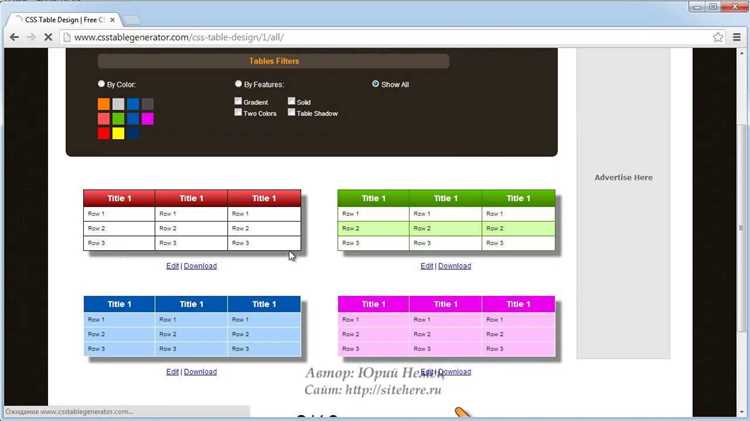Select the By Features radio button
The height and width of the screenshot is (421, 750).
[x=238, y=84]
